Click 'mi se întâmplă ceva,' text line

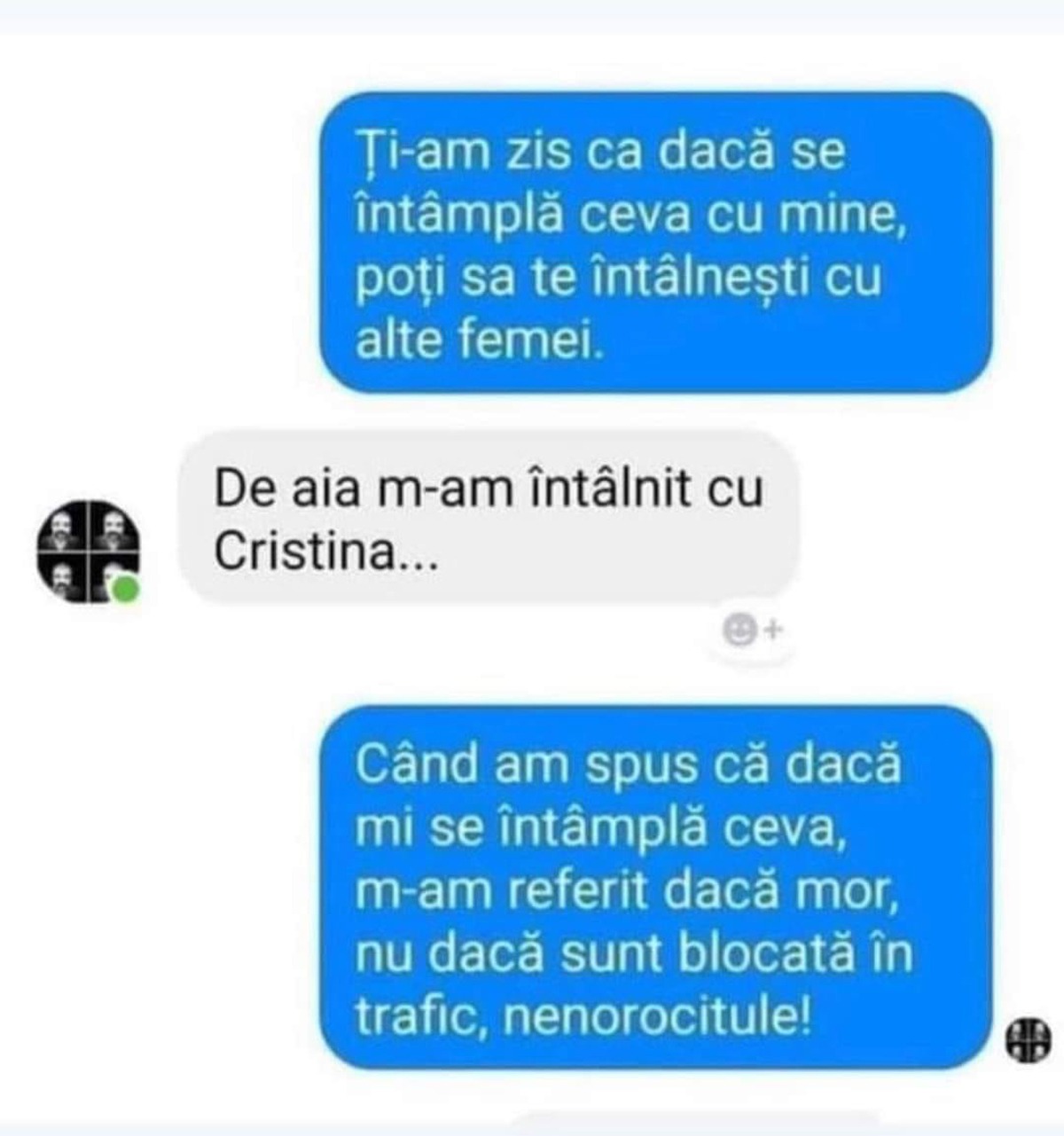coord(602,829)
